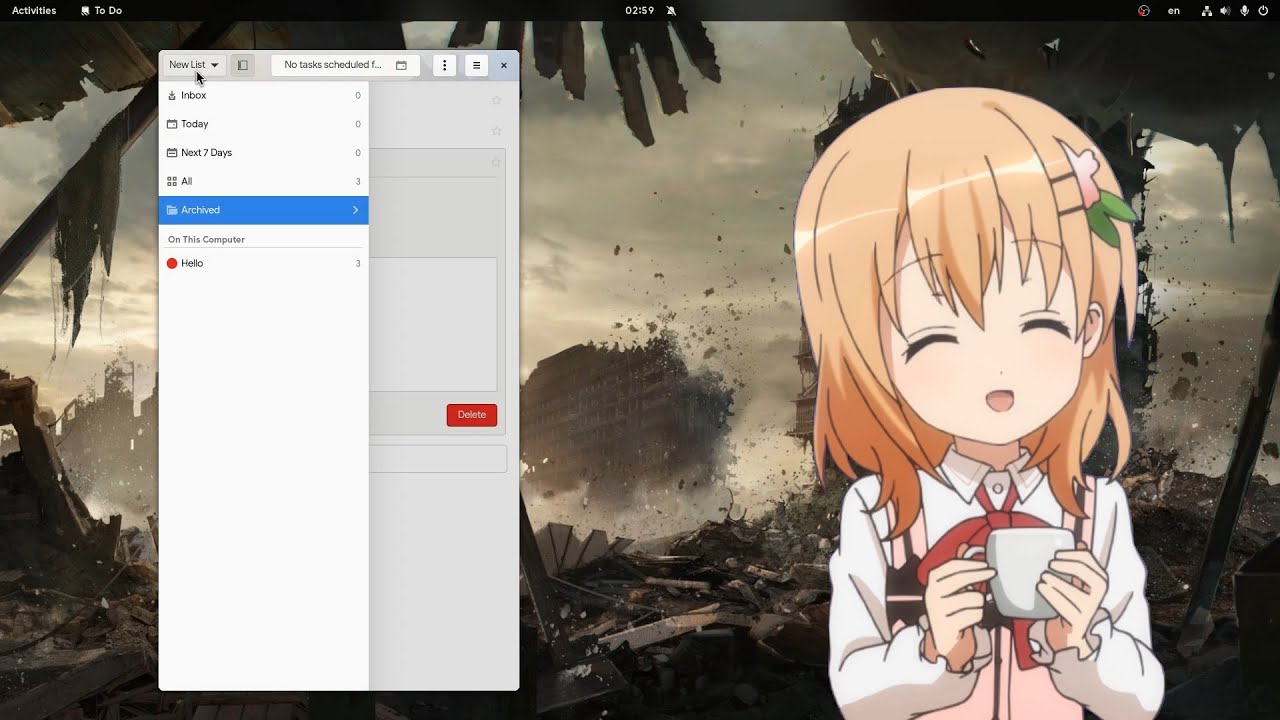
Task: Open the 02:59 clock panel
Action: tap(639, 10)
